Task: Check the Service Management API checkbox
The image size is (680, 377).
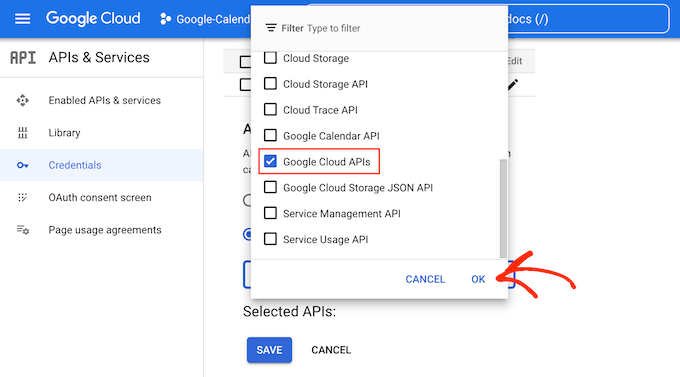Action: coord(270,213)
